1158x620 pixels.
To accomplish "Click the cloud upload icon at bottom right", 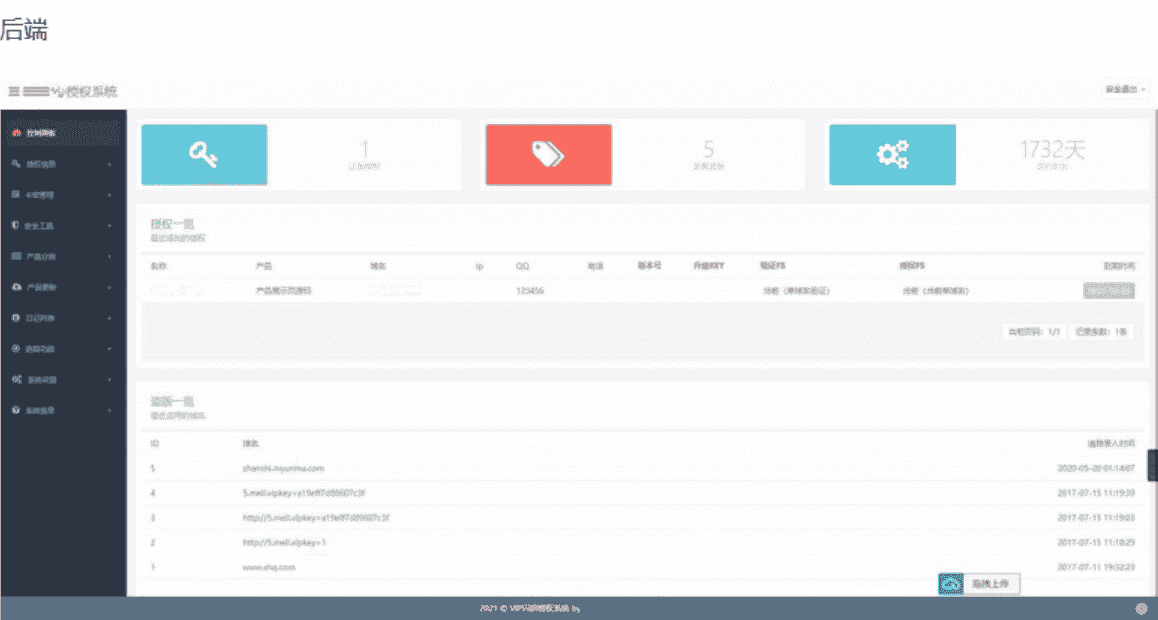I will tap(951, 584).
